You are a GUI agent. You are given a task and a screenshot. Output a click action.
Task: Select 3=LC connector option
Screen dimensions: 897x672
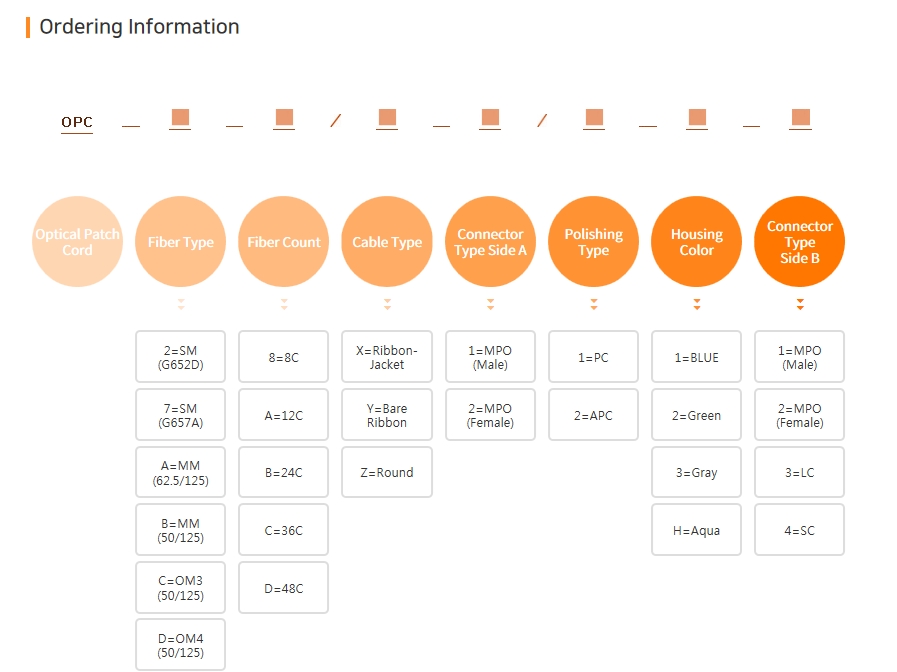pos(799,473)
